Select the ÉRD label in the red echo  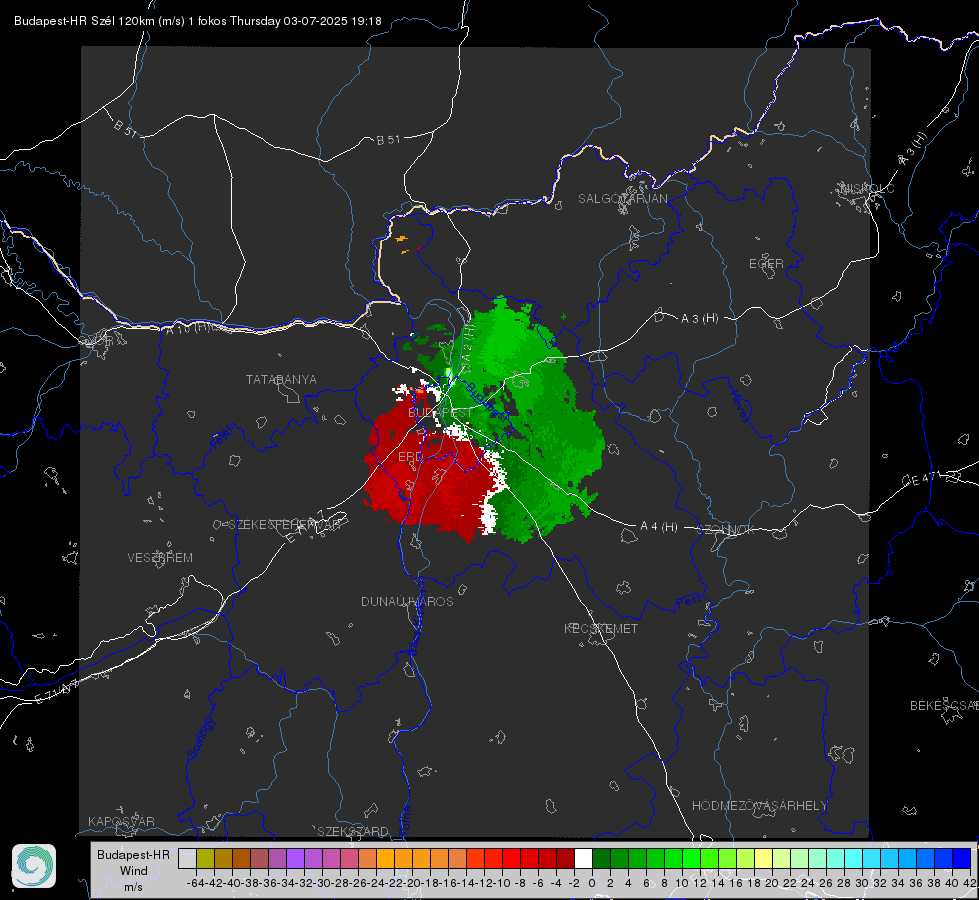point(410,457)
